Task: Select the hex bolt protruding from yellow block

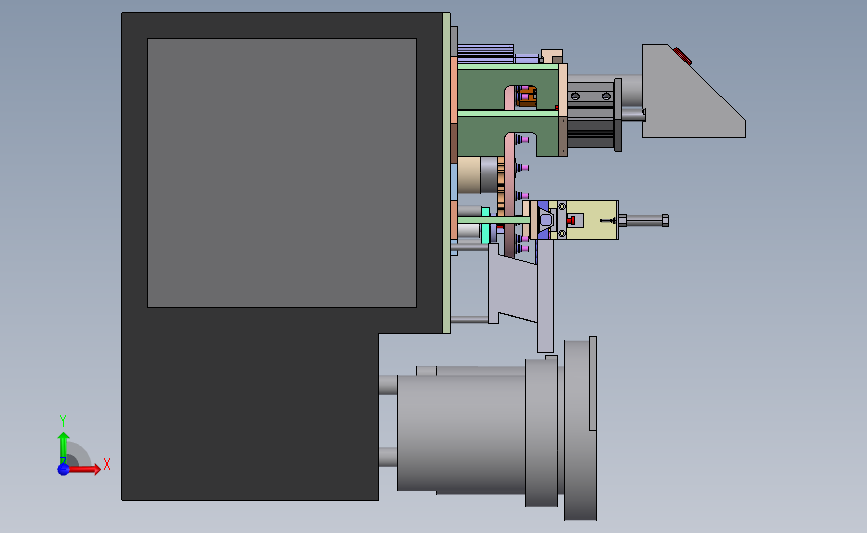Action: [x=644, y=221]
